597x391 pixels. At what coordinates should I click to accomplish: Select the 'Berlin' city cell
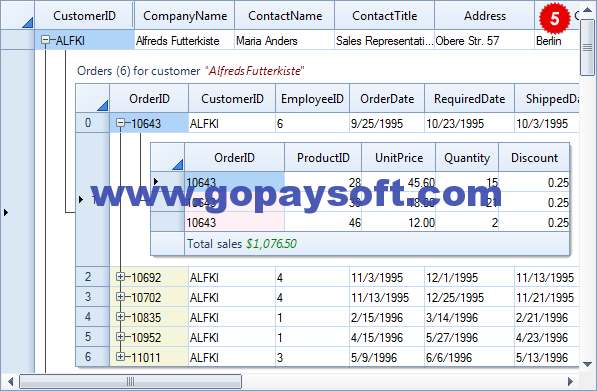[x=557, y=40]
